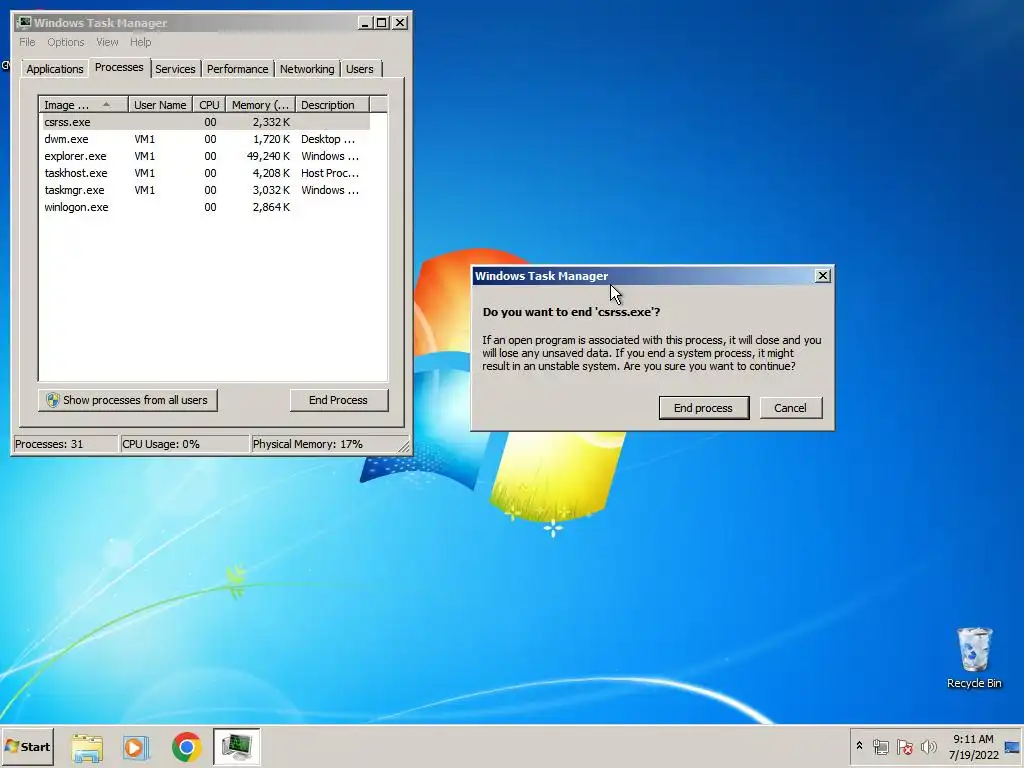Click Show processes from all users button

(127, 400)
